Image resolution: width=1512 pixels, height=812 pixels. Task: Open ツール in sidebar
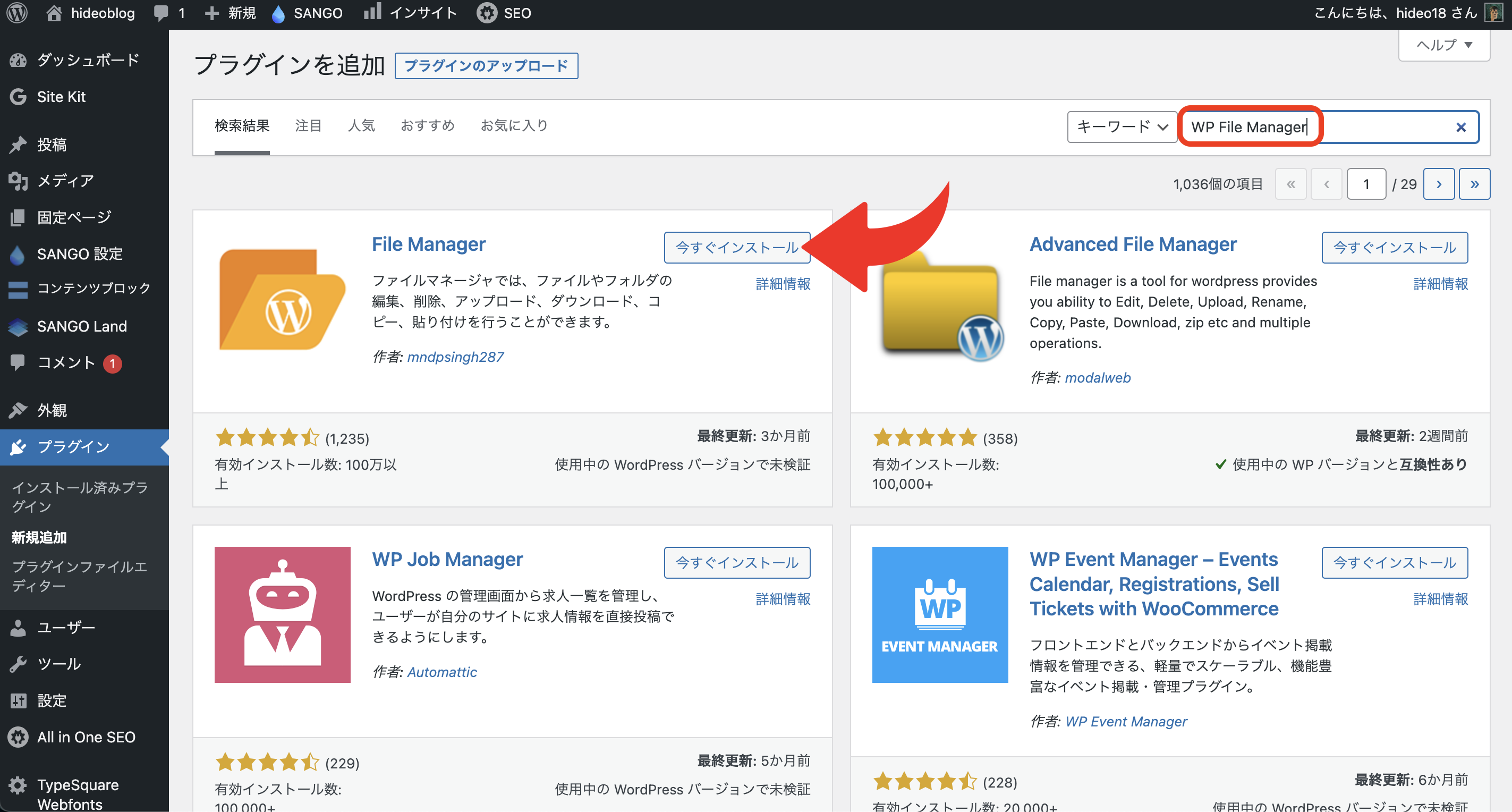84,664
